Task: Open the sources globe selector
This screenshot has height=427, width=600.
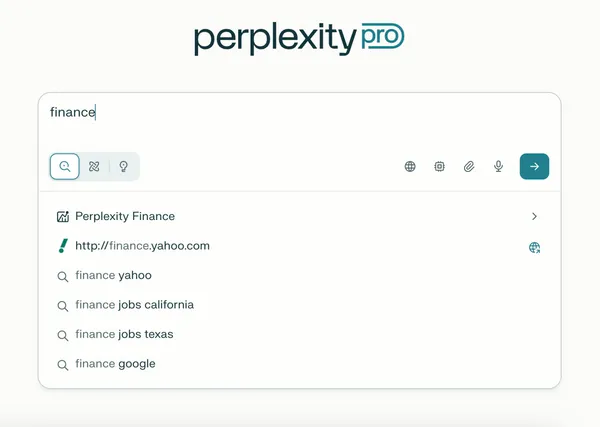Action: 410,167
